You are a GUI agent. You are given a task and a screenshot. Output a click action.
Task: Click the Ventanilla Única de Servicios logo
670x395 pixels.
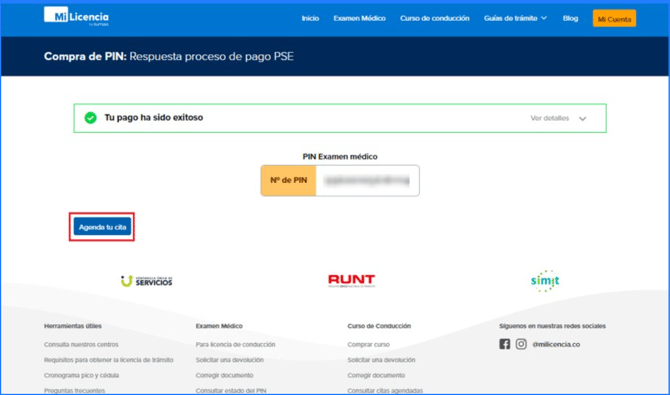147,281
